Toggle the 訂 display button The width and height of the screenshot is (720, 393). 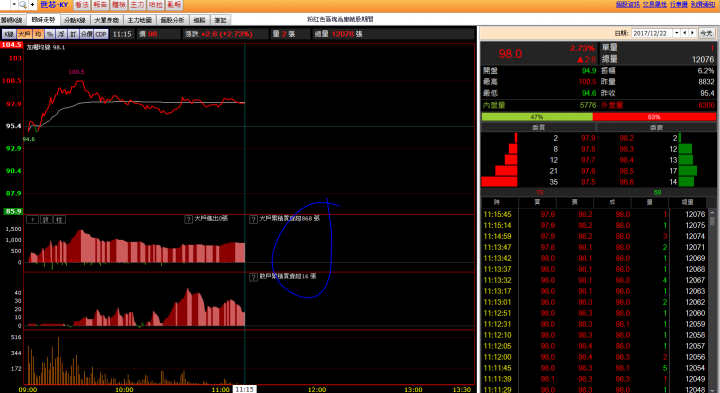pyautogui.click(x=73, y=34)
